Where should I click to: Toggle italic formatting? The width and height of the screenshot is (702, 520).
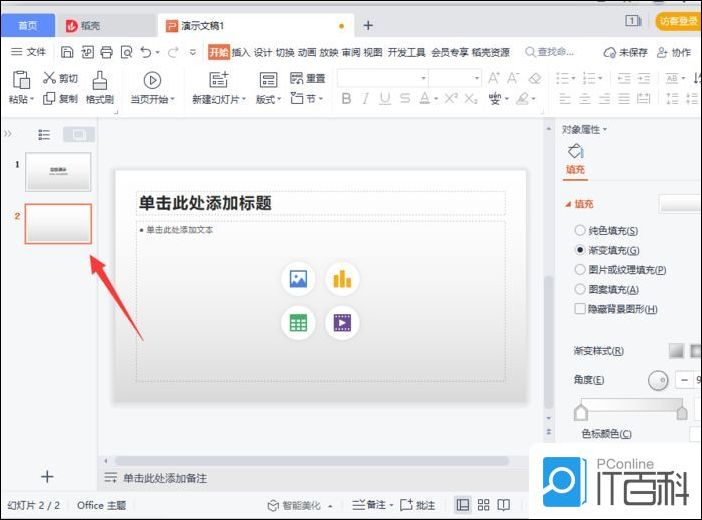[x=366, y=99]
